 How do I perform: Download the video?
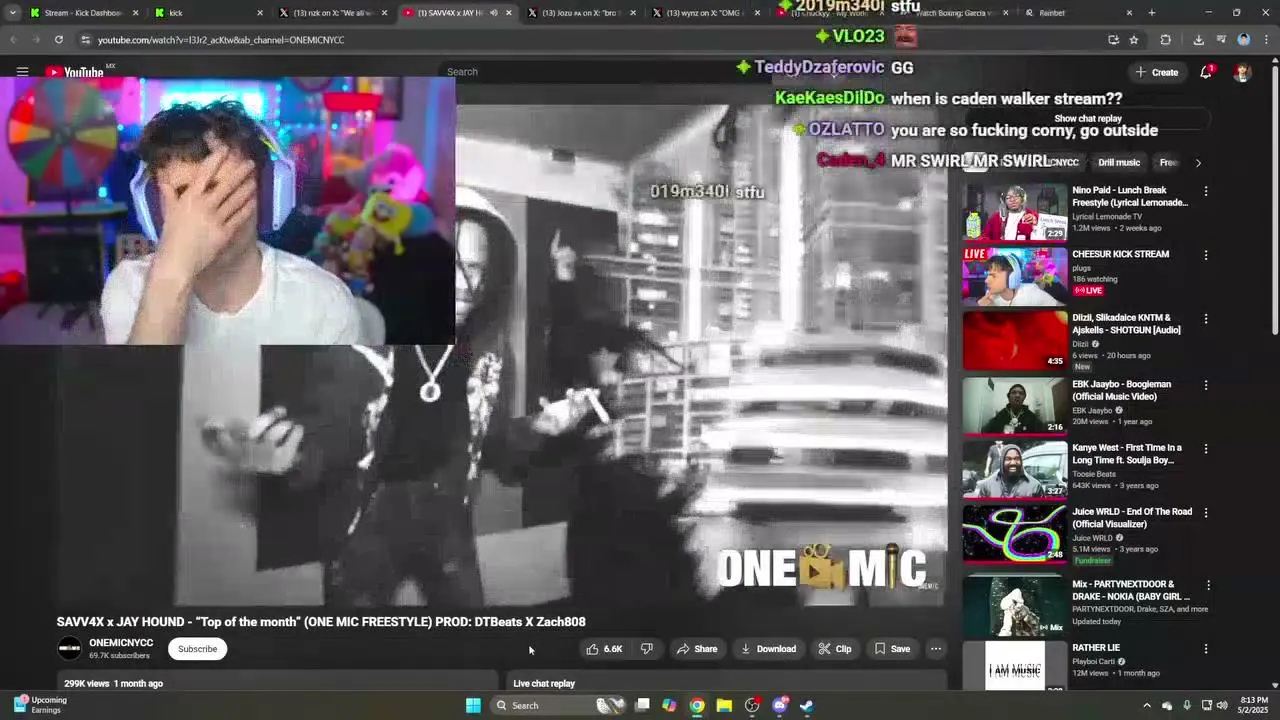coord(768,649)
